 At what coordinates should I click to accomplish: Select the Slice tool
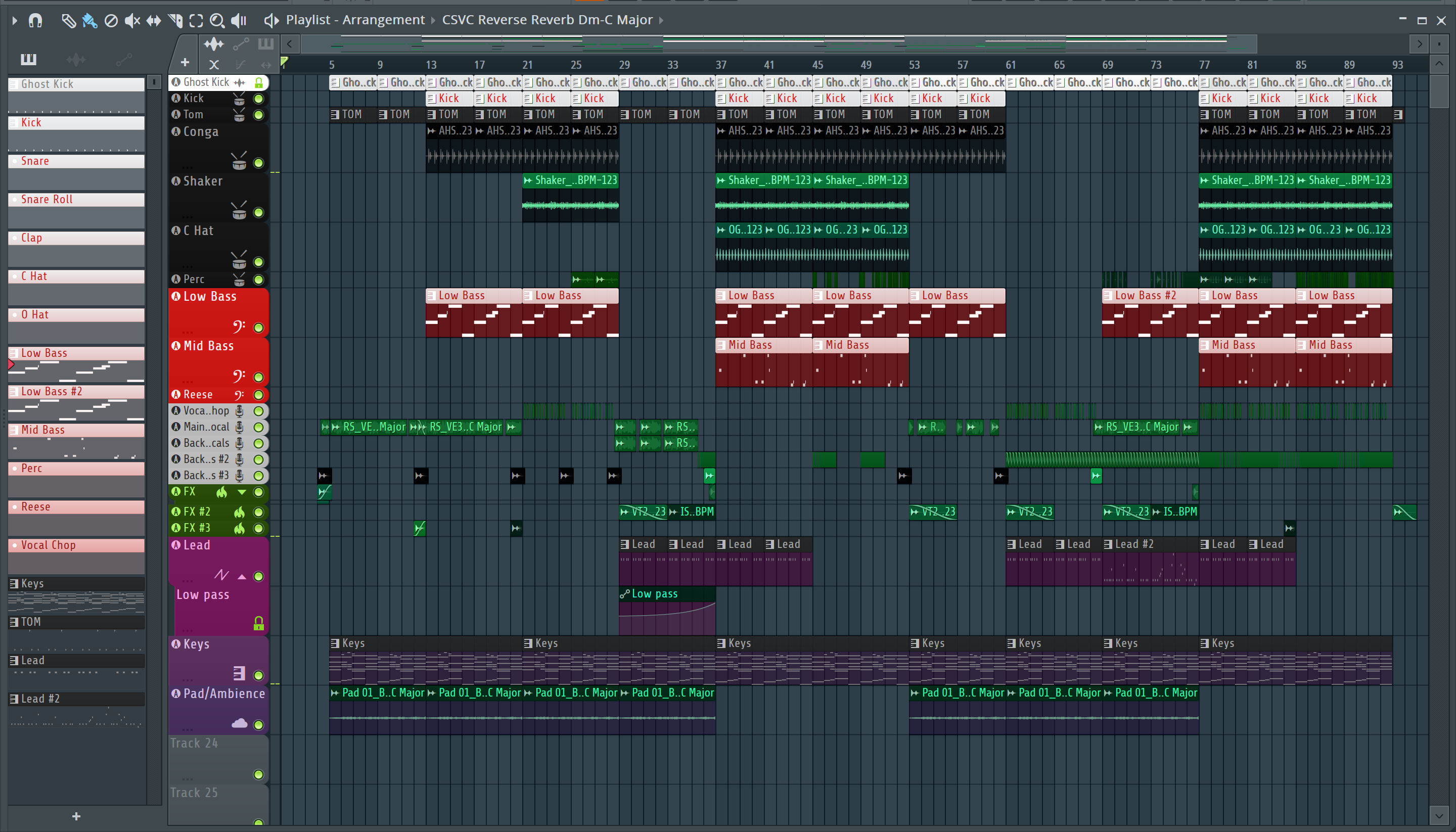coord(175,21)
